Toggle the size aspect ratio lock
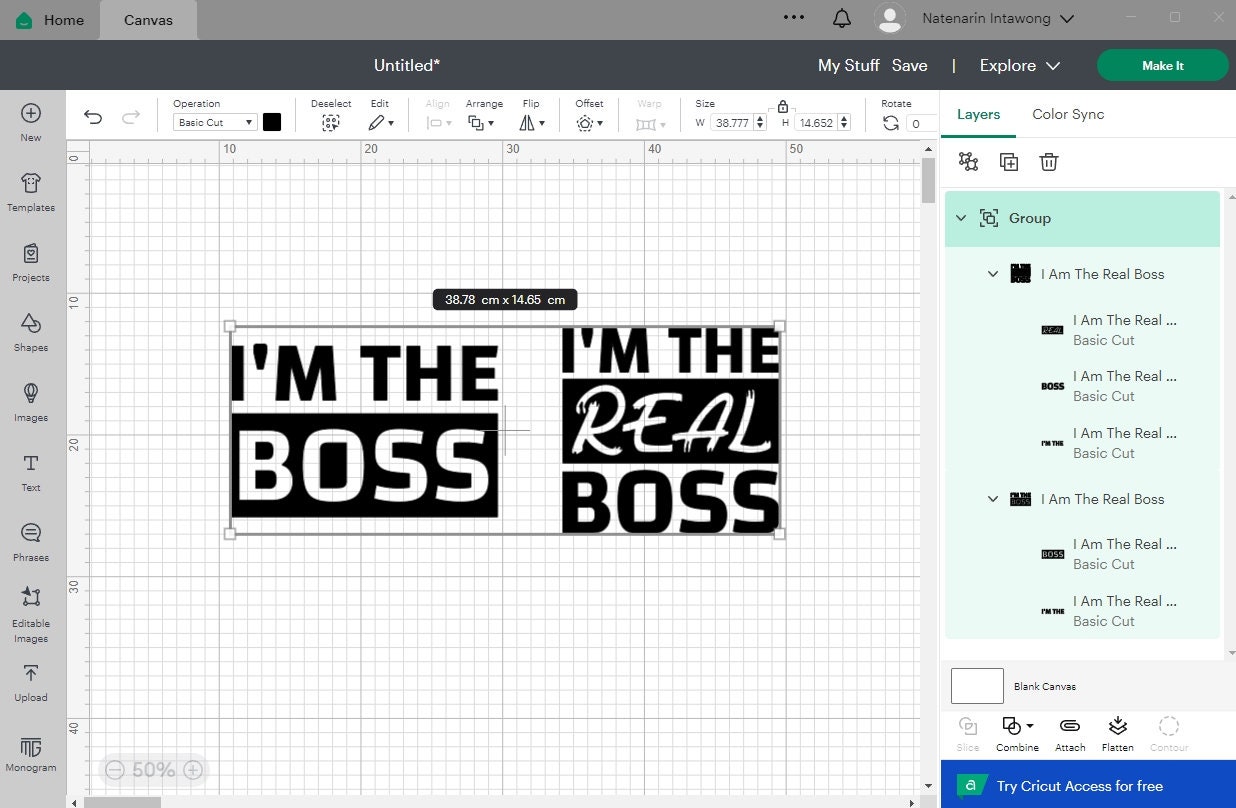 (782, 106)
